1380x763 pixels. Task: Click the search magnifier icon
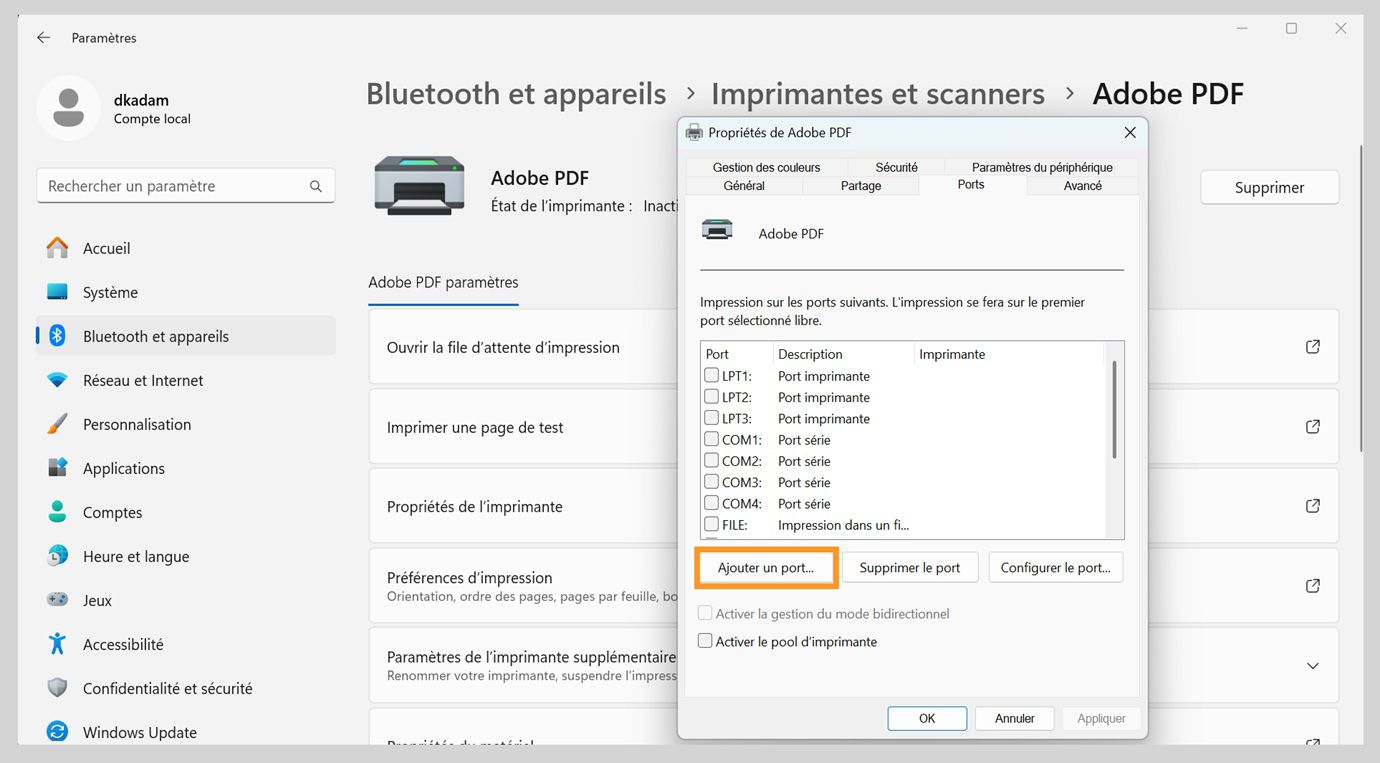[x=315, y=186]
